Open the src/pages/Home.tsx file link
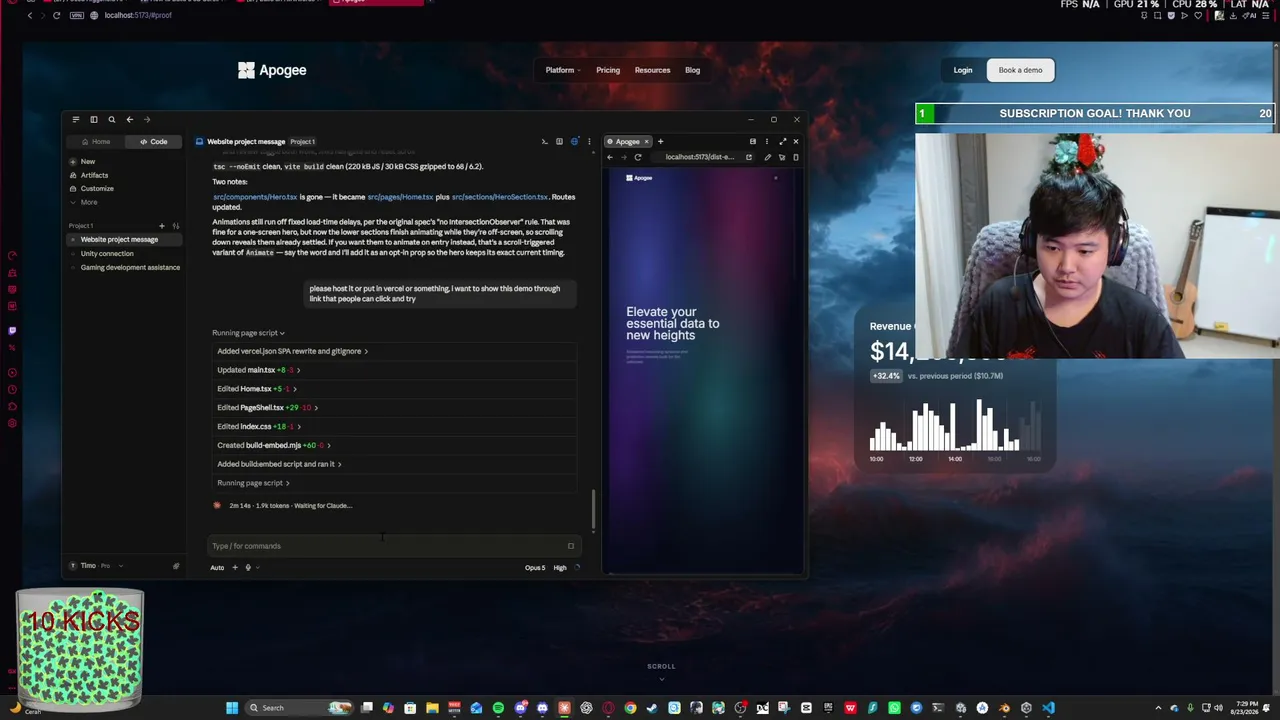Image resolution: width=1280 pixels, height=720 pixels. click(x=400, y=197)
